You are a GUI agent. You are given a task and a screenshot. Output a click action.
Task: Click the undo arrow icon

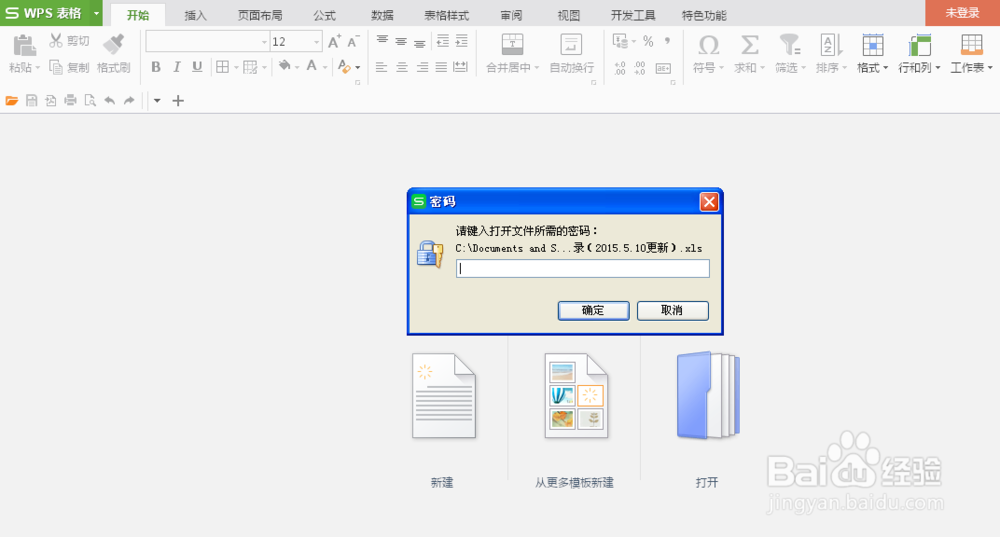110,100
